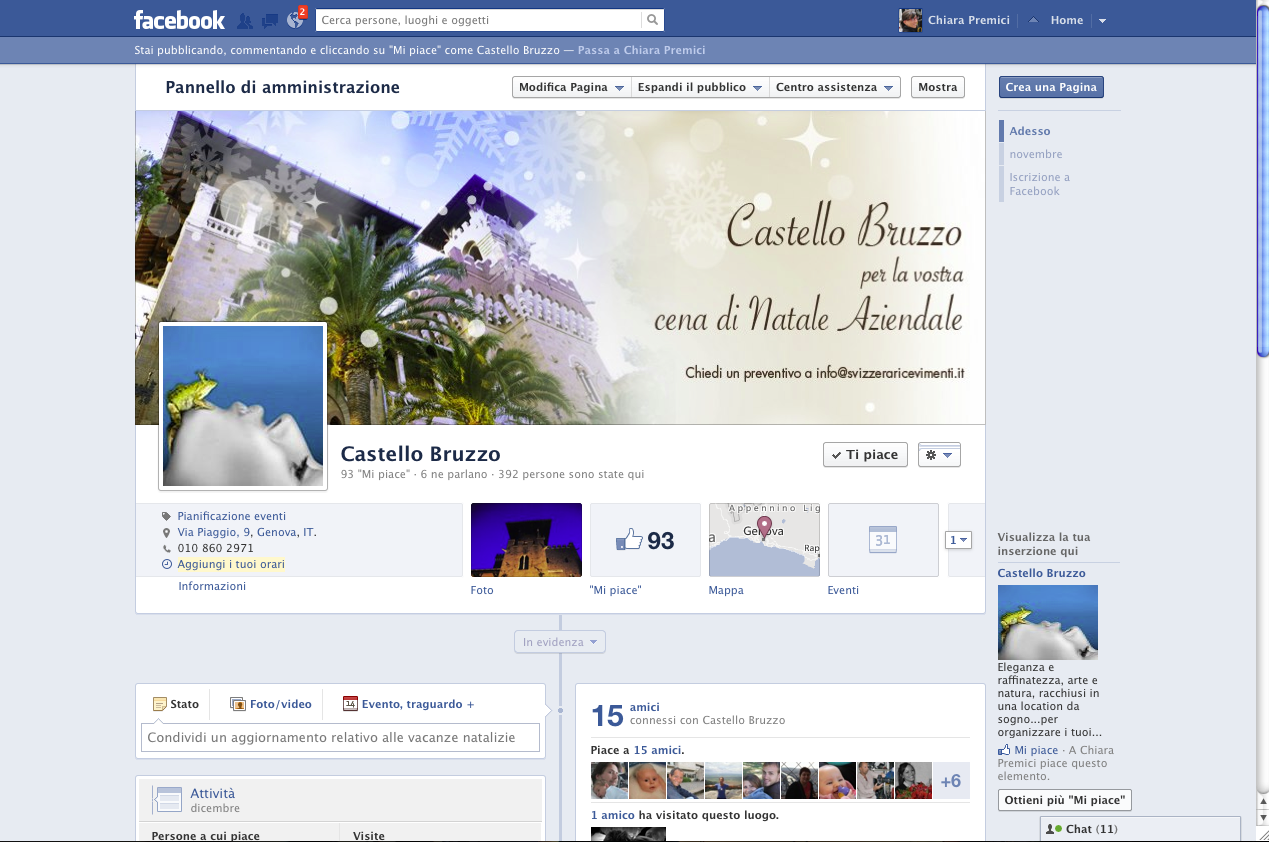
Task: Select the Foto/video camera icon
Action: tap(238, 704)
